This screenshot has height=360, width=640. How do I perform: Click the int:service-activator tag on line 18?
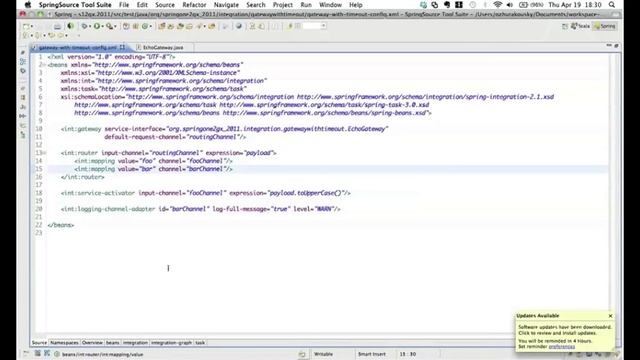coord(98,193)
